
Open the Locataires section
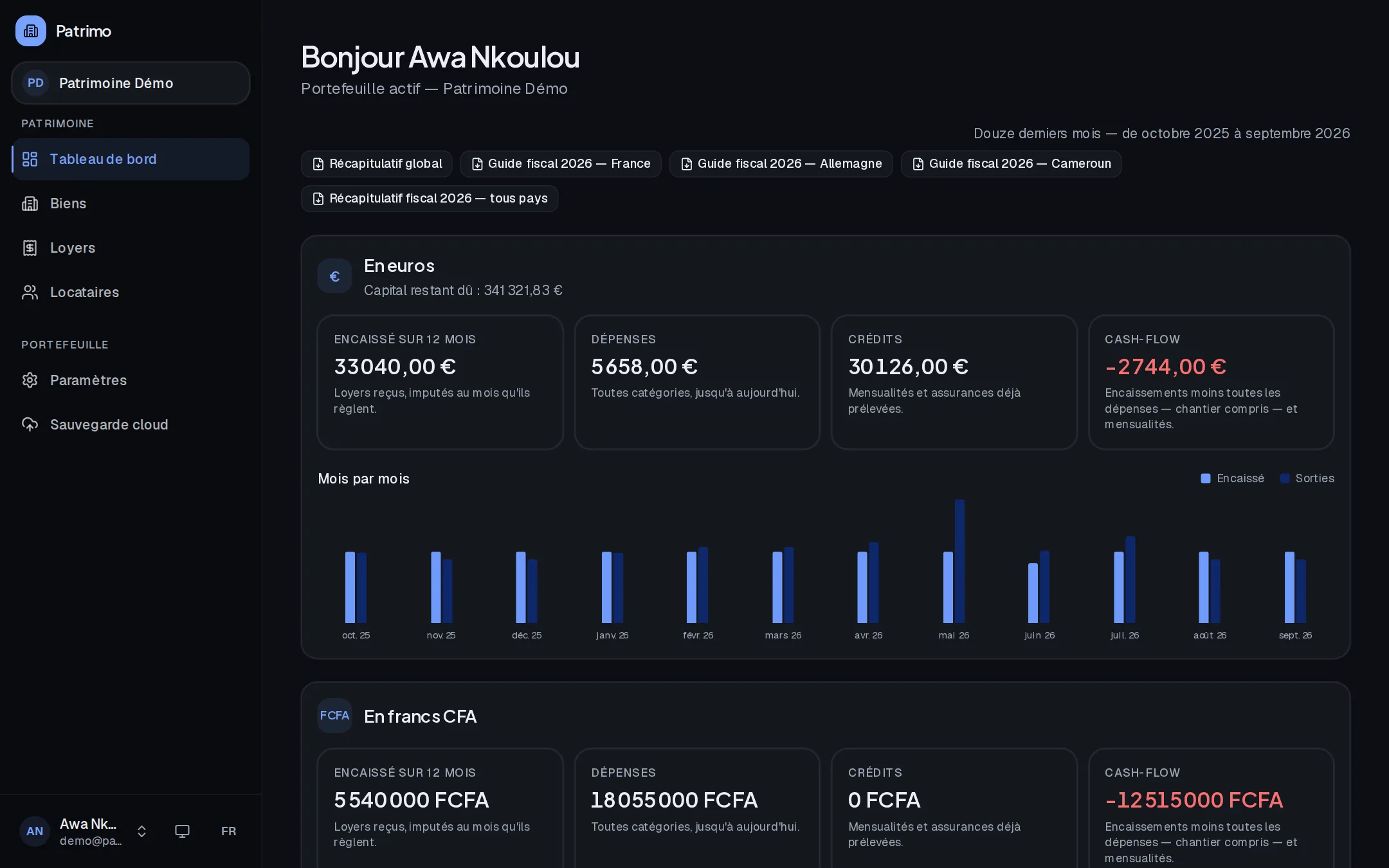click(131, 292)
